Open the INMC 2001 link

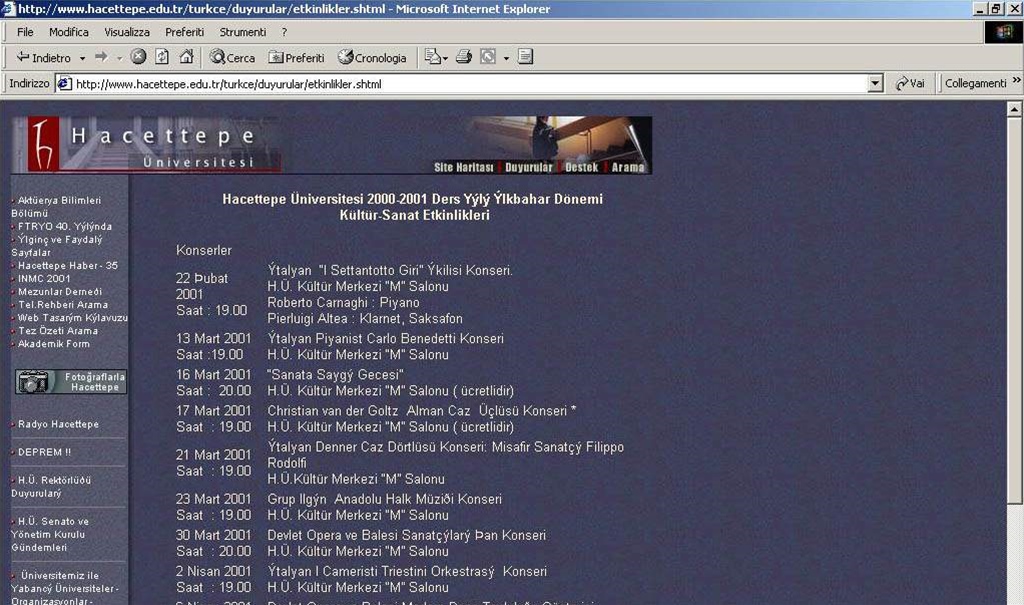44,278
